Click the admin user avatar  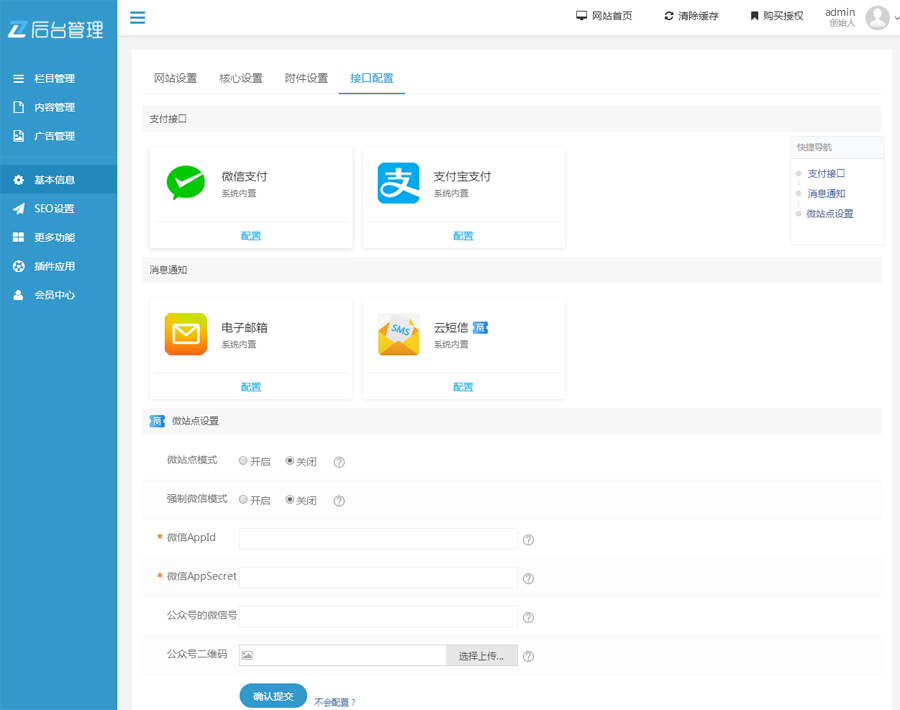point(877,17)
